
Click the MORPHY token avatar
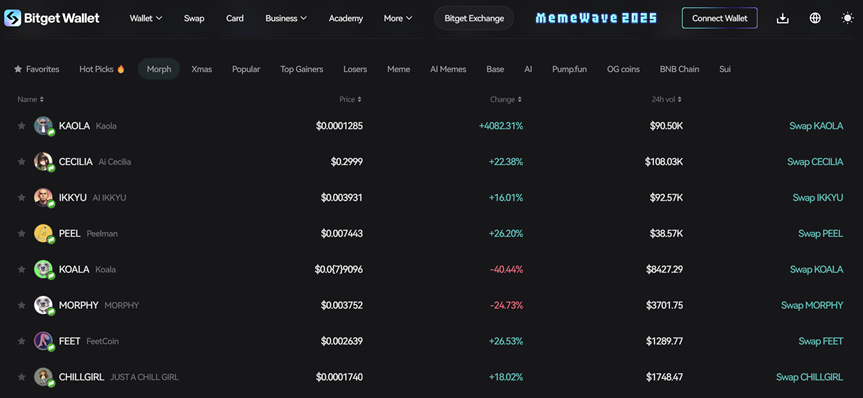(43, 305)
